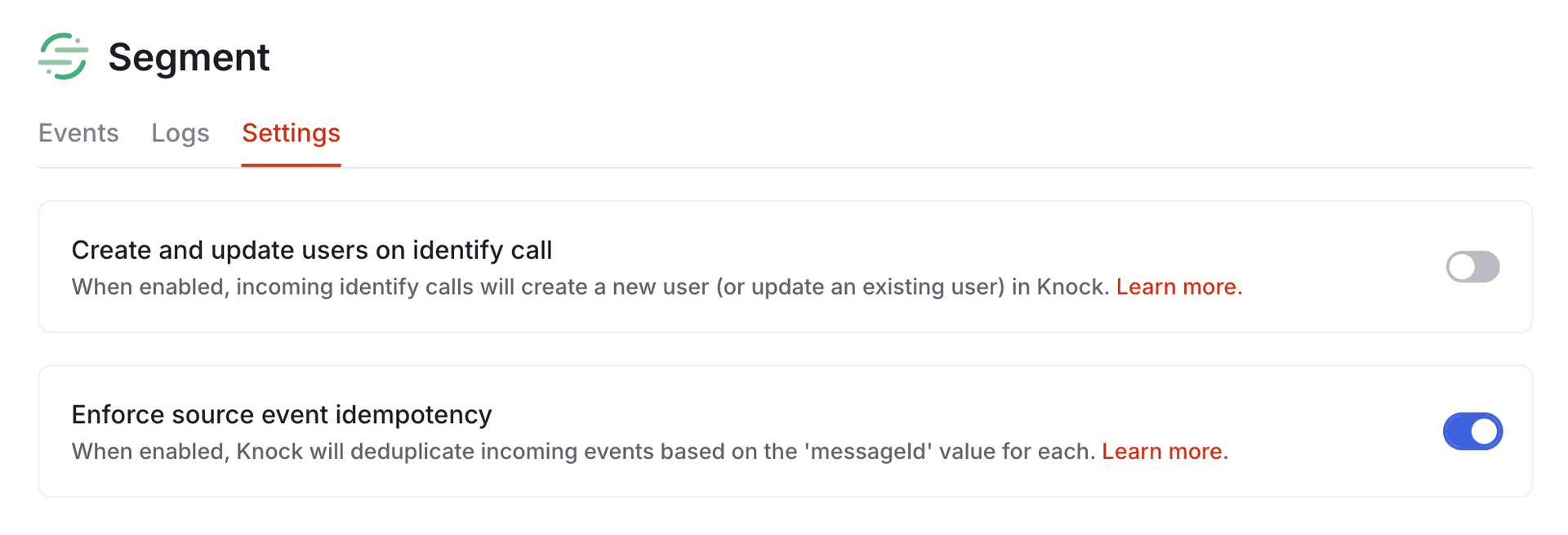Viewport: 1568px width, 535px height.
Task: Click the Create and update users title
Action: (x=313, y=250)
